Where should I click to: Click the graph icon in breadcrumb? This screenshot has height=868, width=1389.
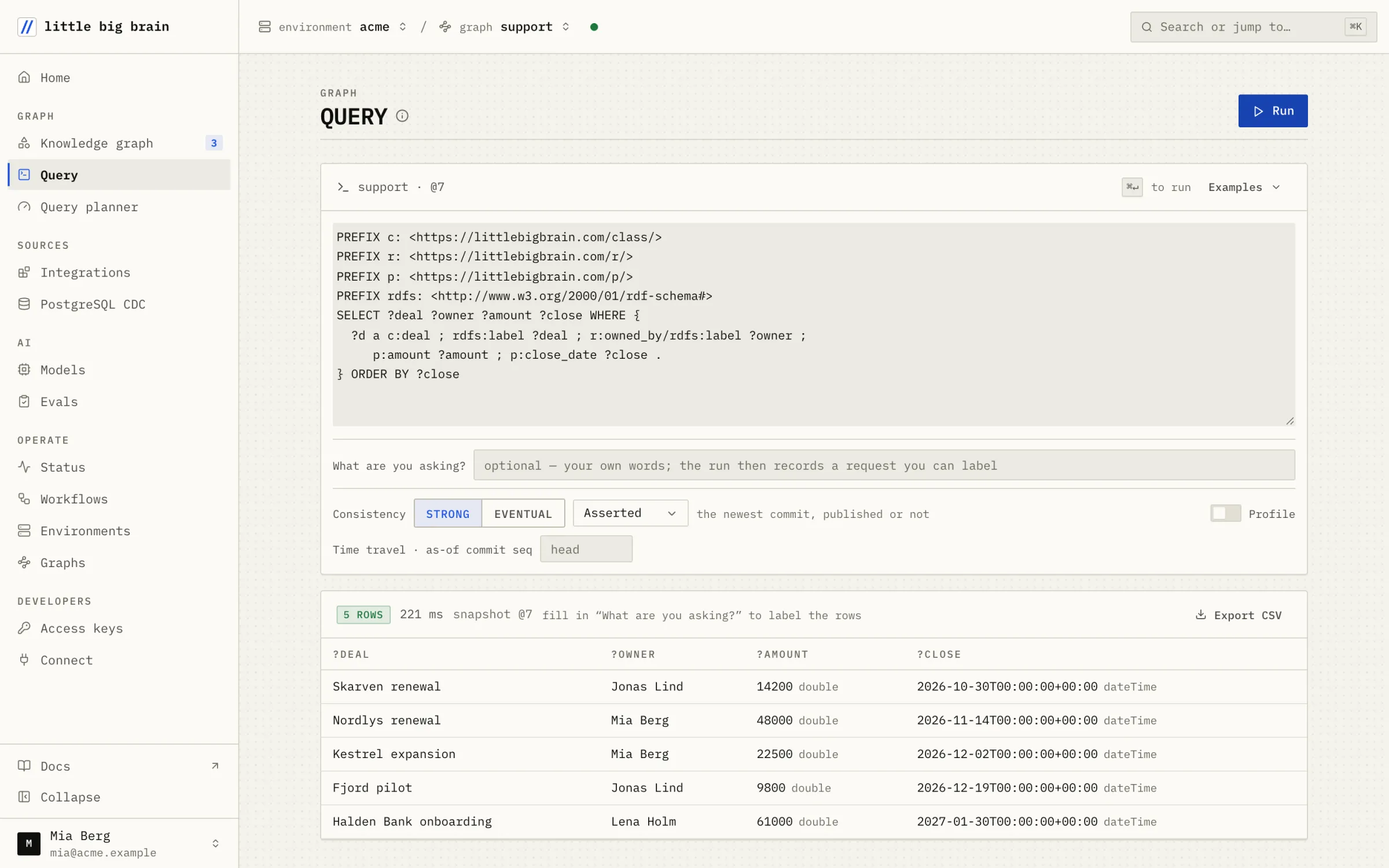pyautogui.click(x=445, y=27)
